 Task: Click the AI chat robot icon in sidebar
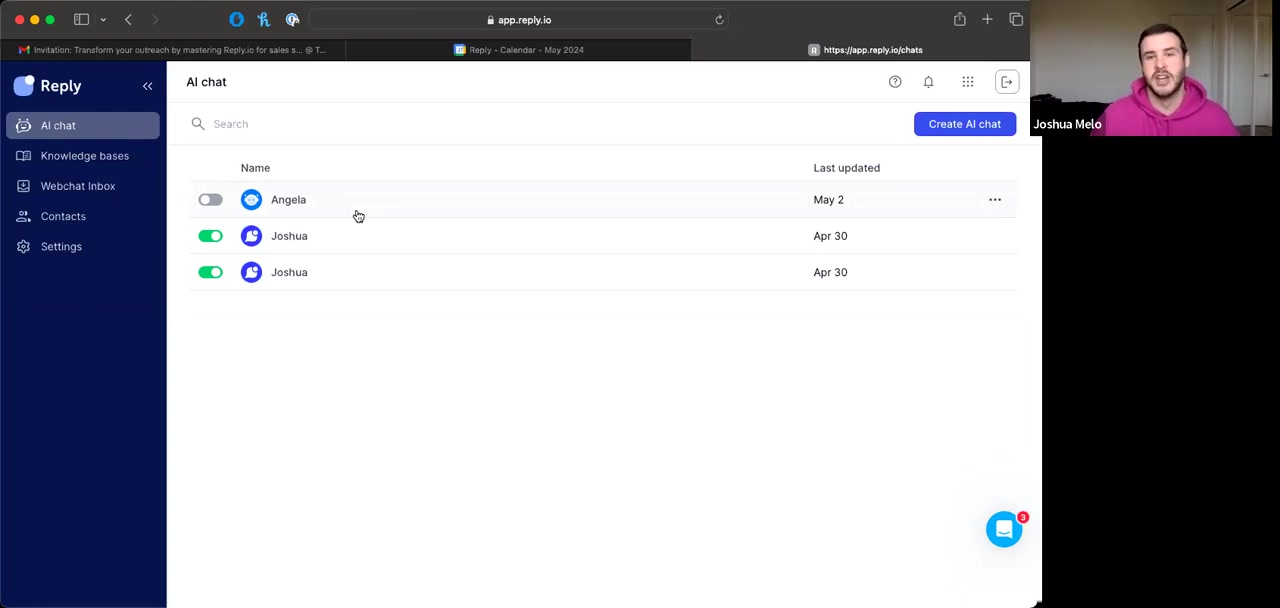point(23,125)
